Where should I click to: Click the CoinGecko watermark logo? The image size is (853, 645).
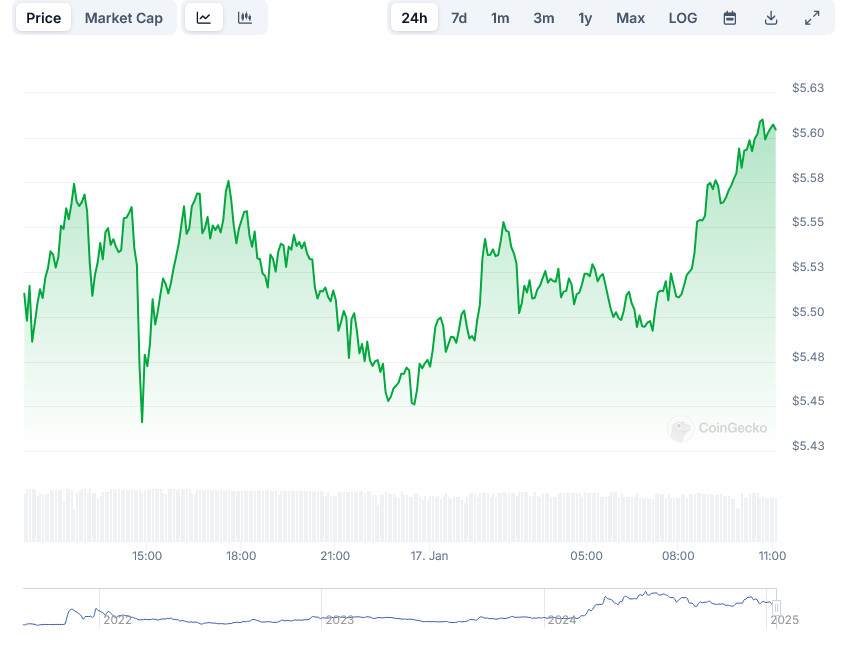718,428
